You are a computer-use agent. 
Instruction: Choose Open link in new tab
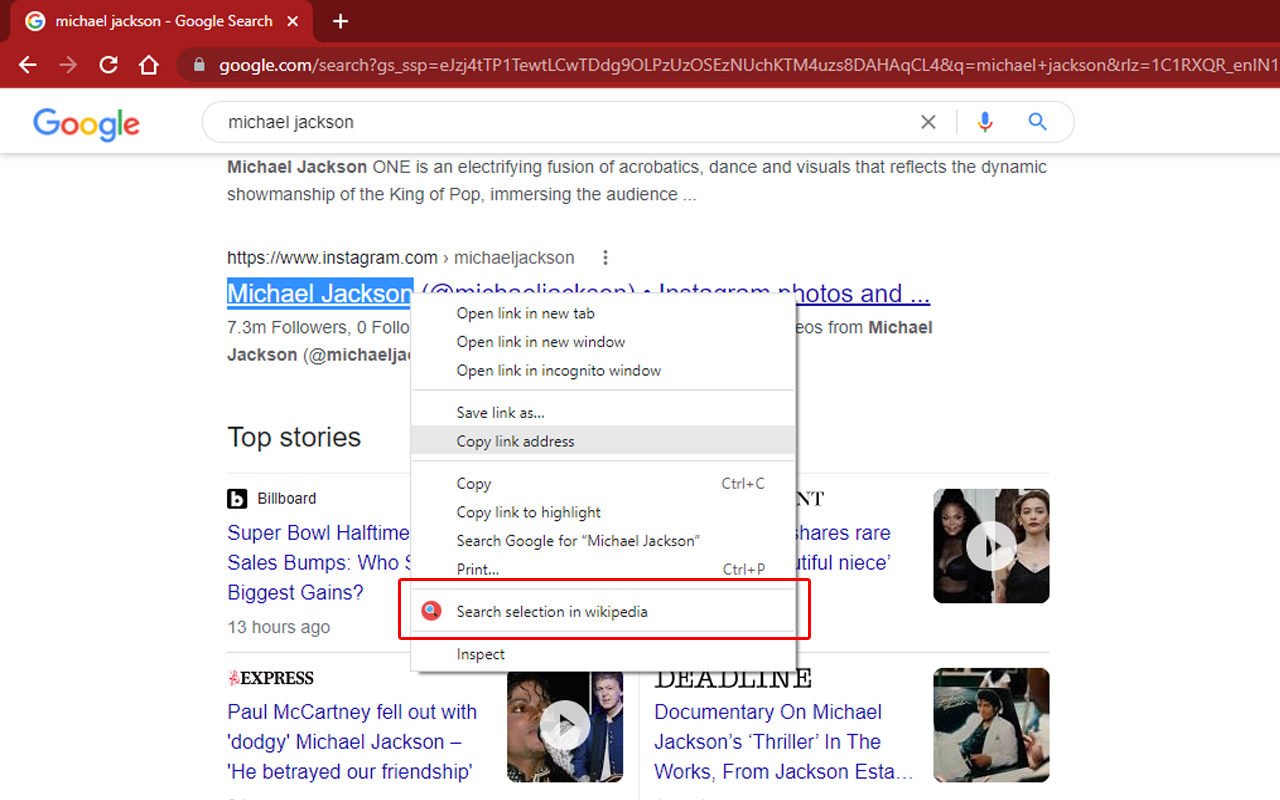[x=603, y=313]
